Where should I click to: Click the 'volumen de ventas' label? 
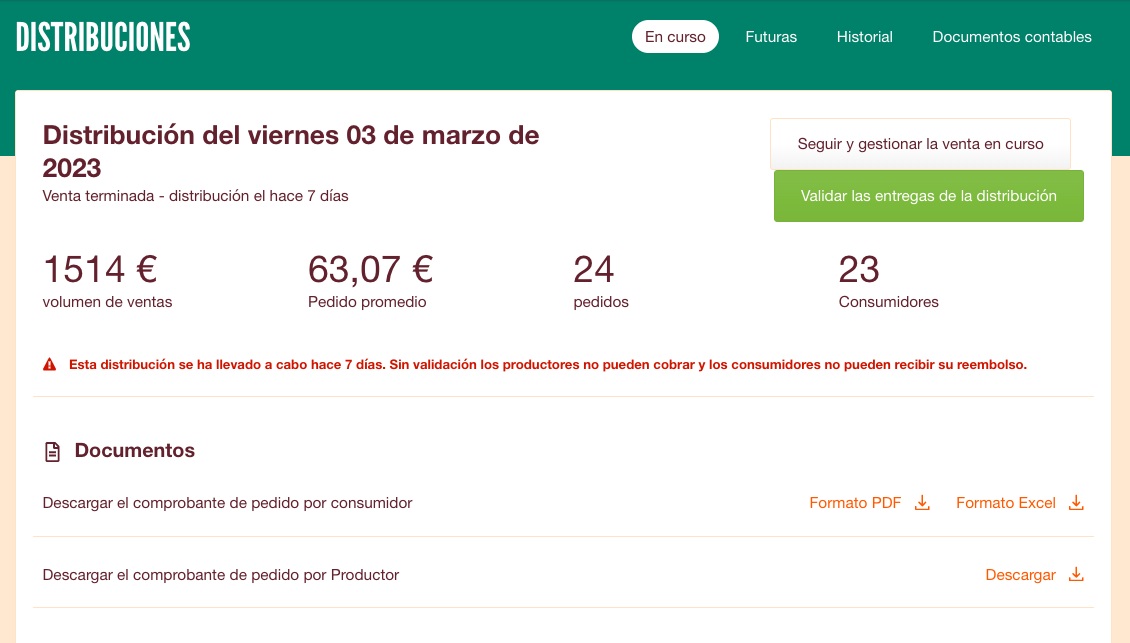[x=107, y=302]
